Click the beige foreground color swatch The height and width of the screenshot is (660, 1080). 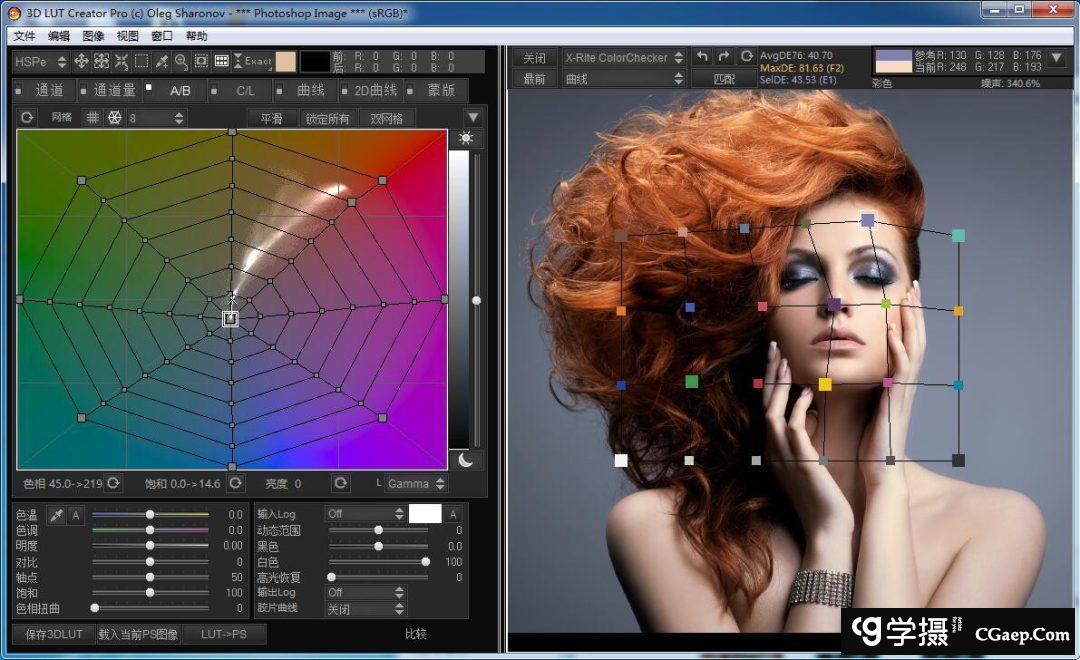pyautogui.click(x=285, y=61)
